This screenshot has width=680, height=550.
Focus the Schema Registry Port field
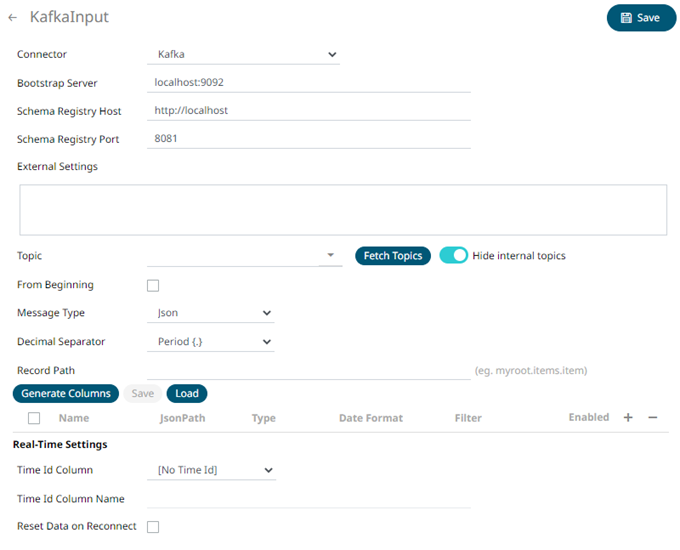point(310,139)
